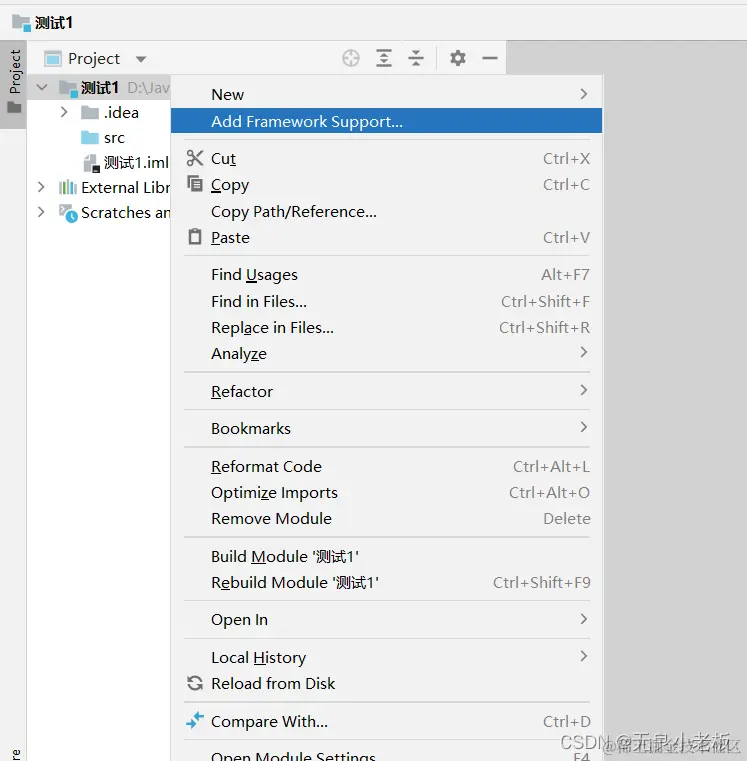
Task: Expand the .idea folder node
Action: pos(64,113)
